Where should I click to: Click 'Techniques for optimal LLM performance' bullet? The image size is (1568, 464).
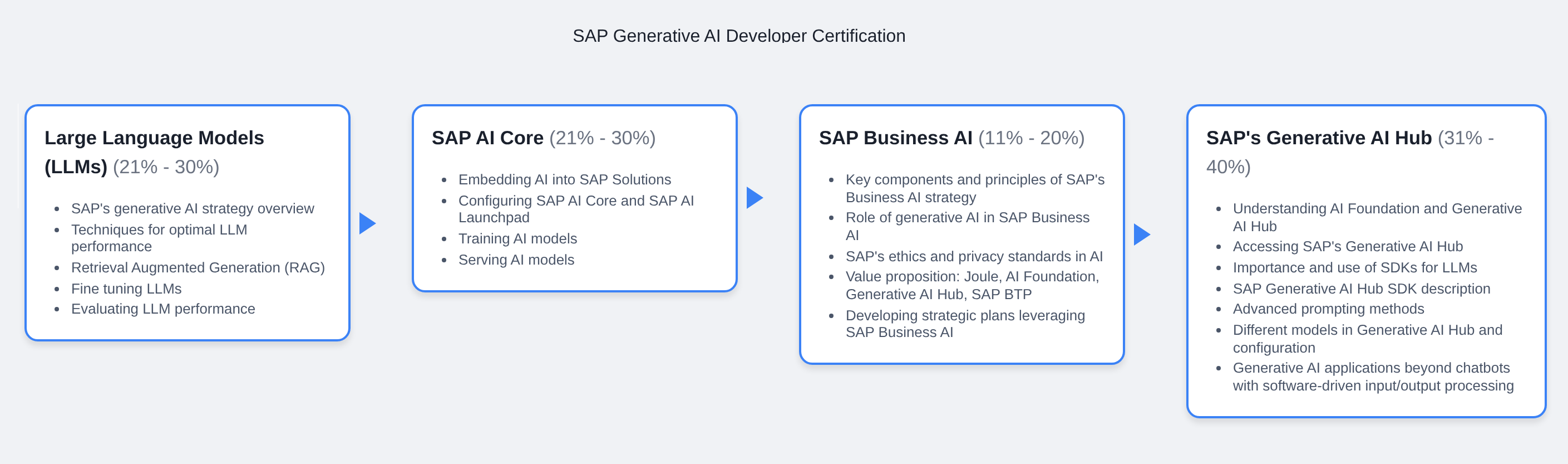point(159,238)
